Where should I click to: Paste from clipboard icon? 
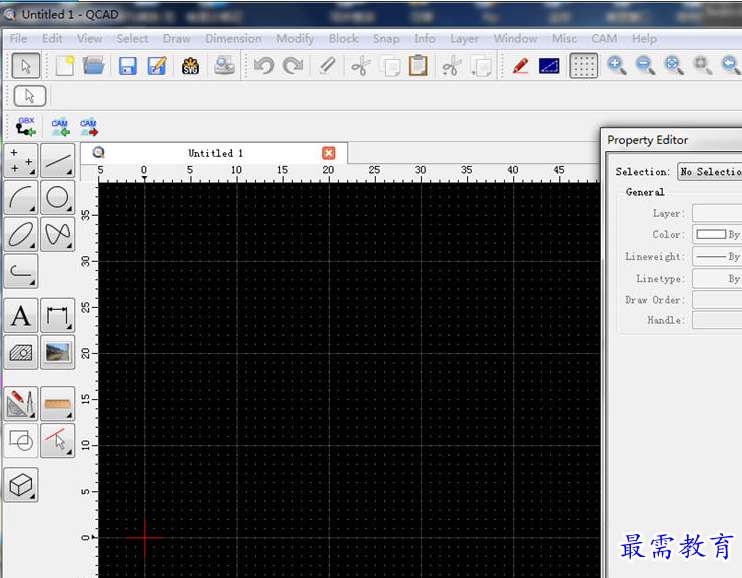pos(418,65)
